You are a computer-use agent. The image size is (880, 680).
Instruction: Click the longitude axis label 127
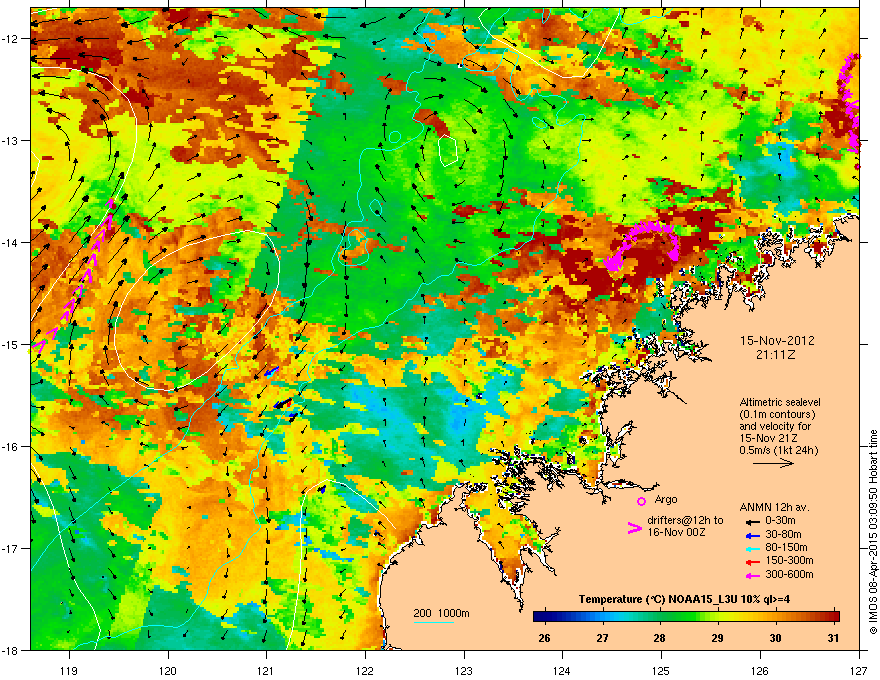tap(859, 670)
